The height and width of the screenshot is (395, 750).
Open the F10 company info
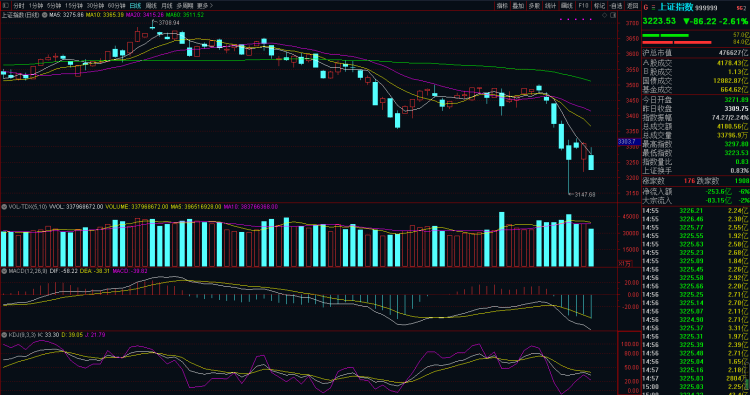click(x=583, y=6)
